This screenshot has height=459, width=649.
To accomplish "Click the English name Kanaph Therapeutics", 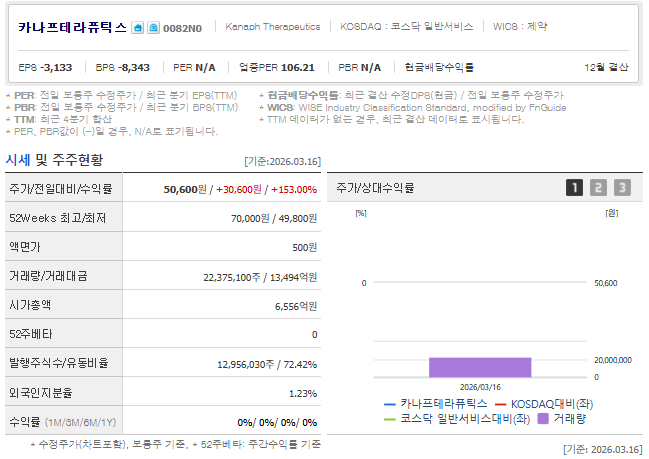I will (x=273, y=27).
